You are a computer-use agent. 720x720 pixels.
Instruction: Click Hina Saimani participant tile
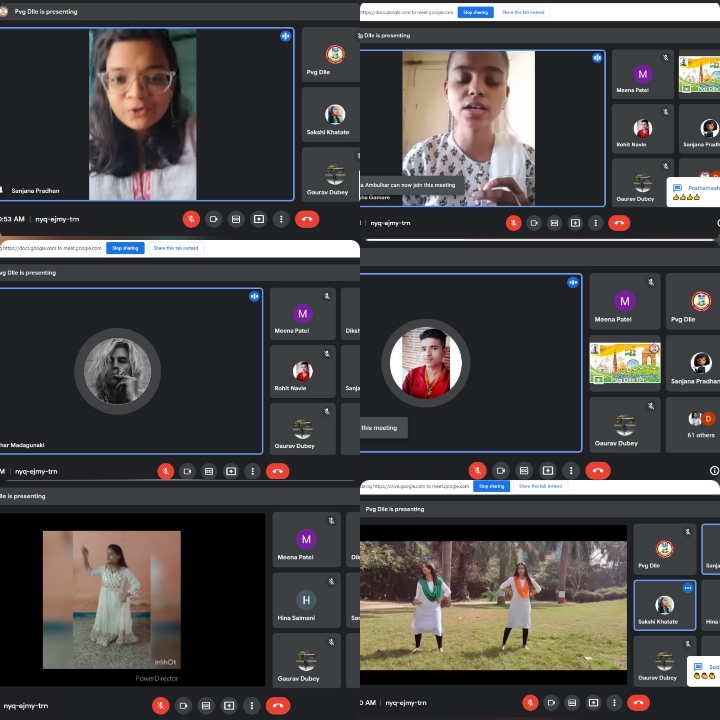pyautogui.click(x=305, y=603)
